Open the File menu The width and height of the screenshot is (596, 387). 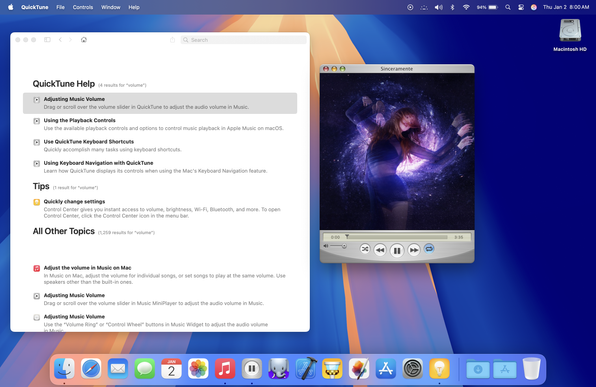[x=60, y=7]
